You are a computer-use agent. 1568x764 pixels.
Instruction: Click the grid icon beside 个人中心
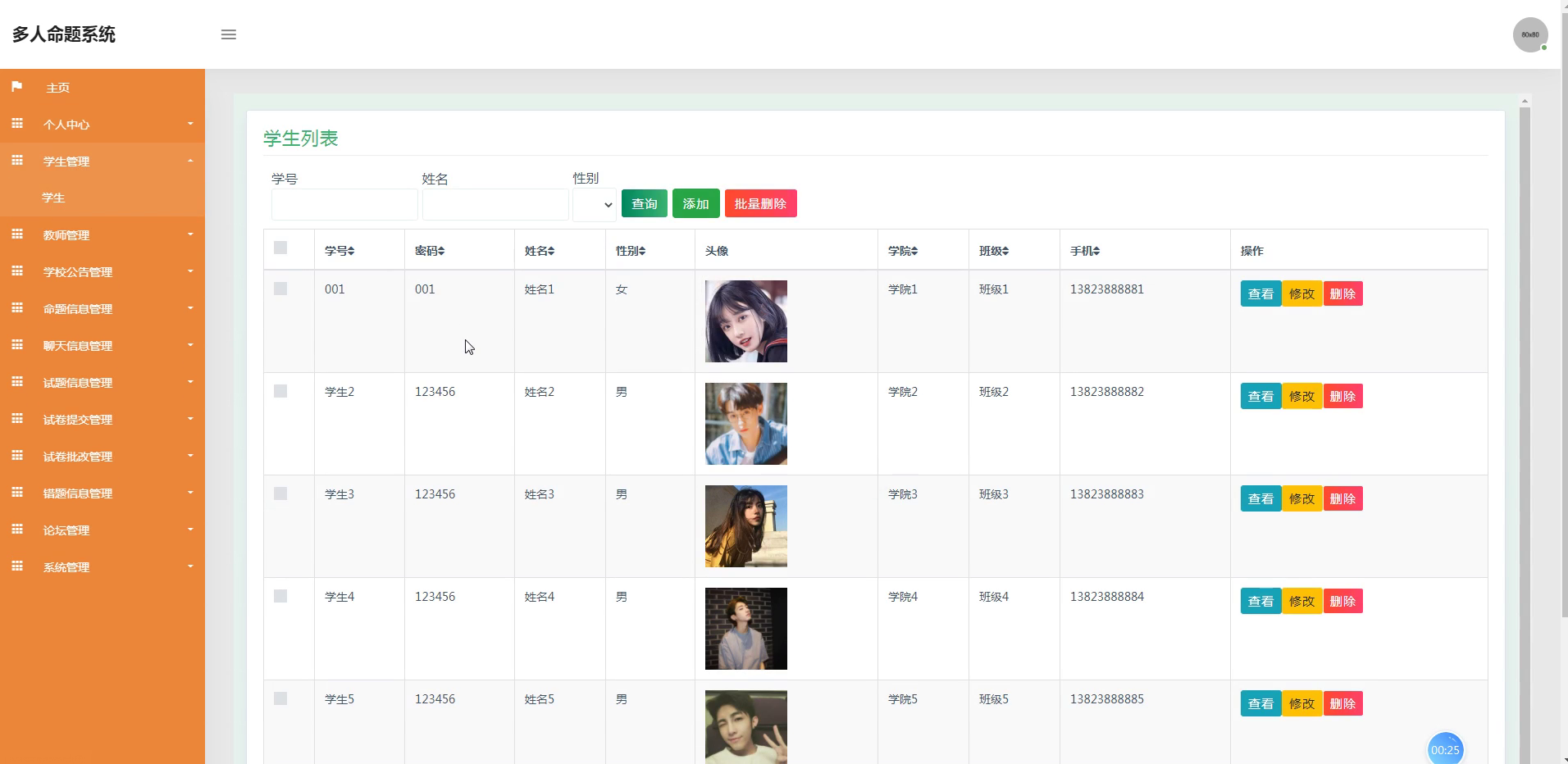pyautogui.click(x=17, y=124)
